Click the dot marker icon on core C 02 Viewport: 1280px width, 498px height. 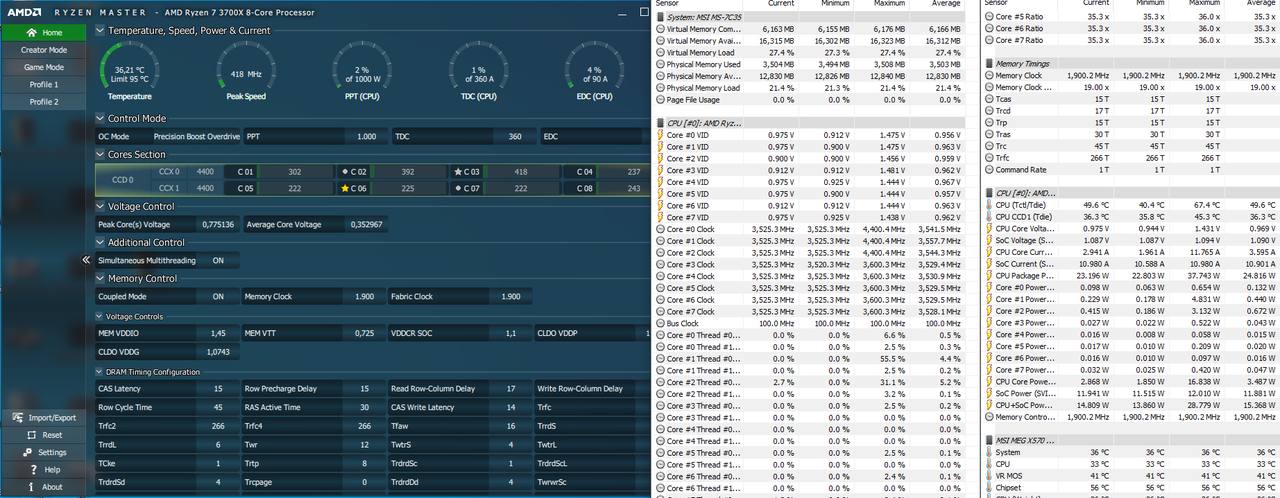[x=345, y=172]
